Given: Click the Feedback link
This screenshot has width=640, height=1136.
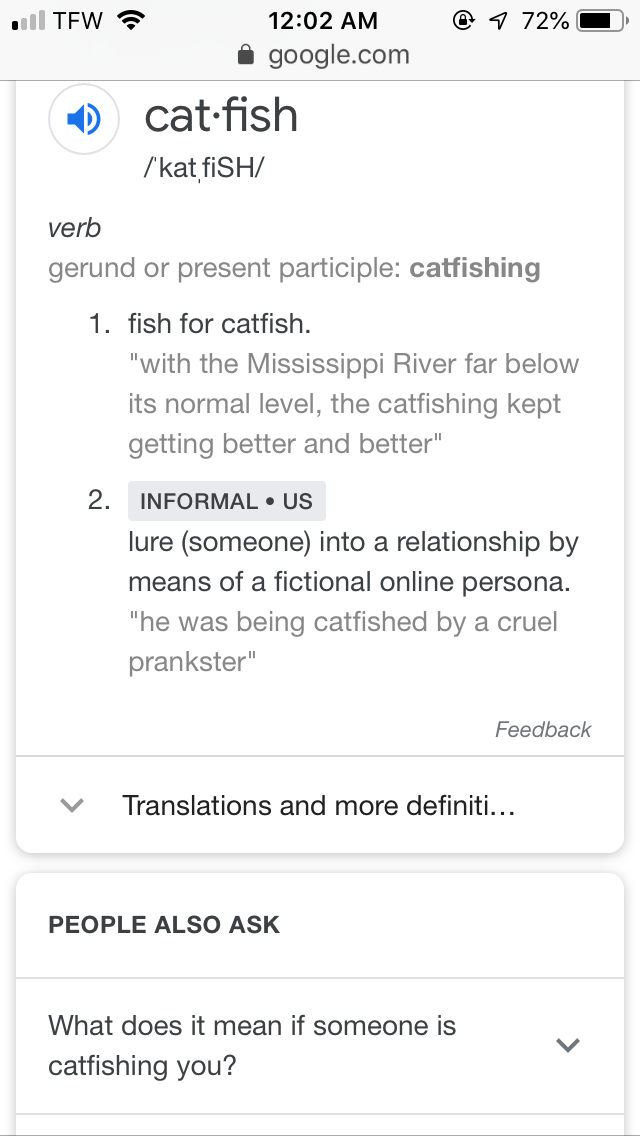Looking at the screenshot, I should tap(543, 730).
